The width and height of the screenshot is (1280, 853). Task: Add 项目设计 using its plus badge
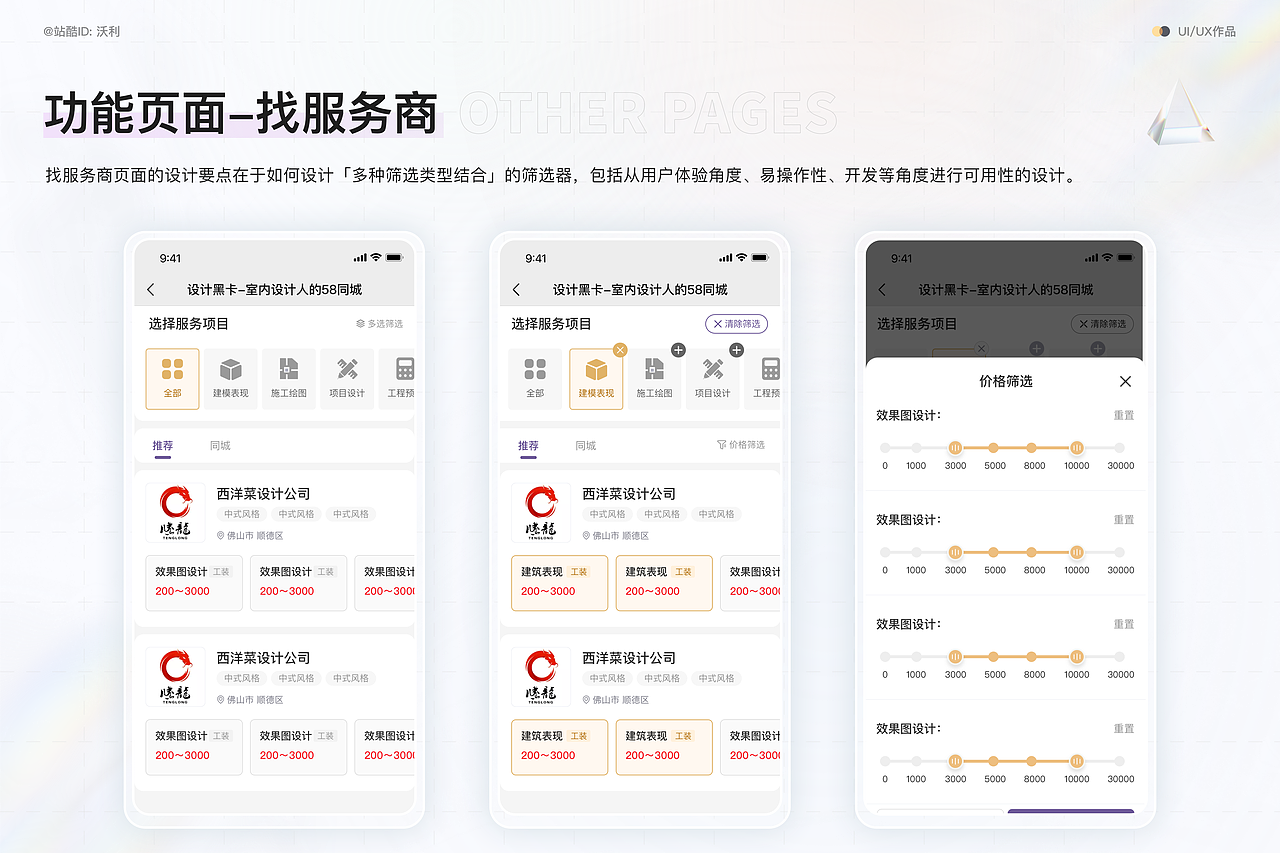coord(736,350)
